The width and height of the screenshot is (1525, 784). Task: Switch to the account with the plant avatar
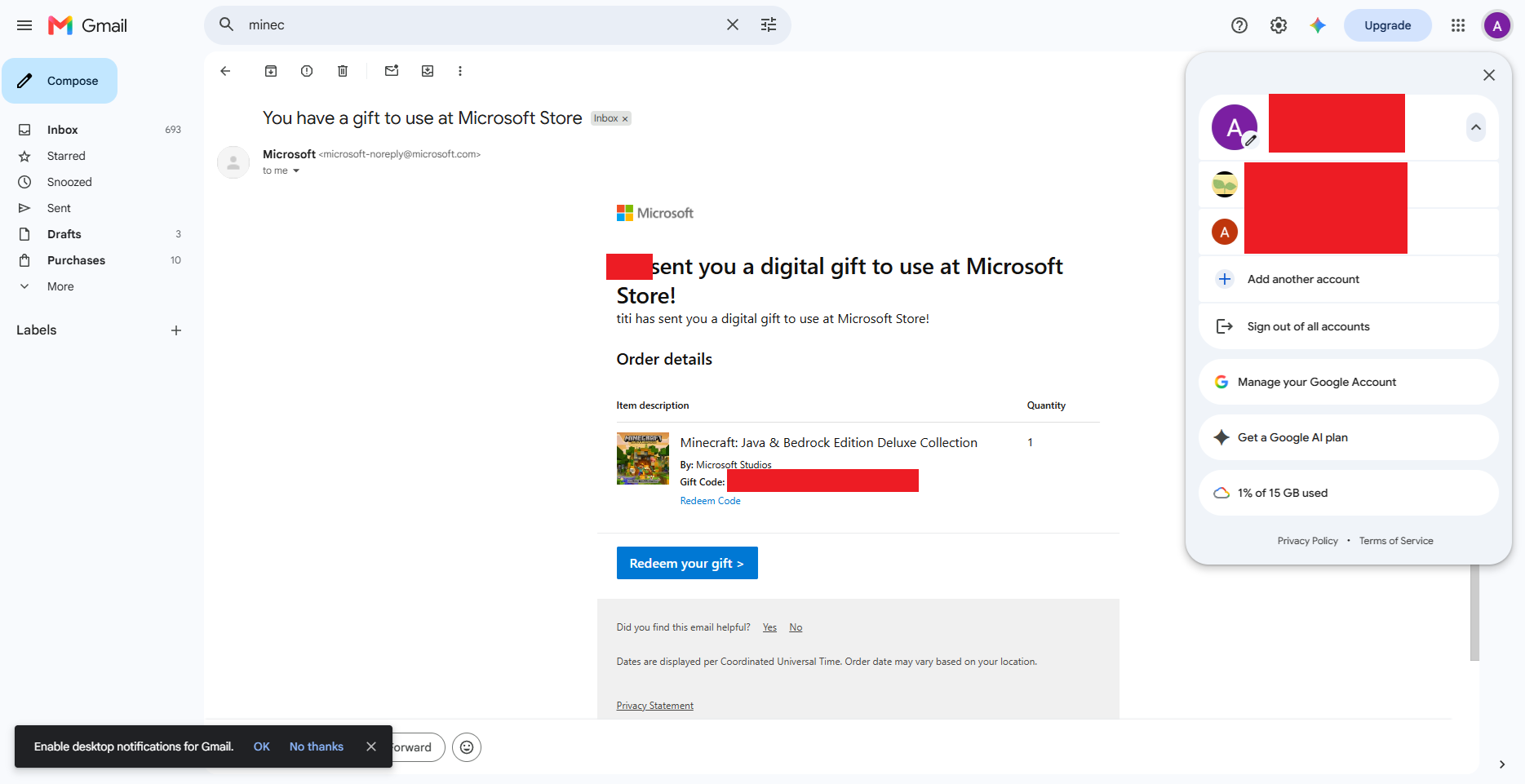click(1349, 185)
